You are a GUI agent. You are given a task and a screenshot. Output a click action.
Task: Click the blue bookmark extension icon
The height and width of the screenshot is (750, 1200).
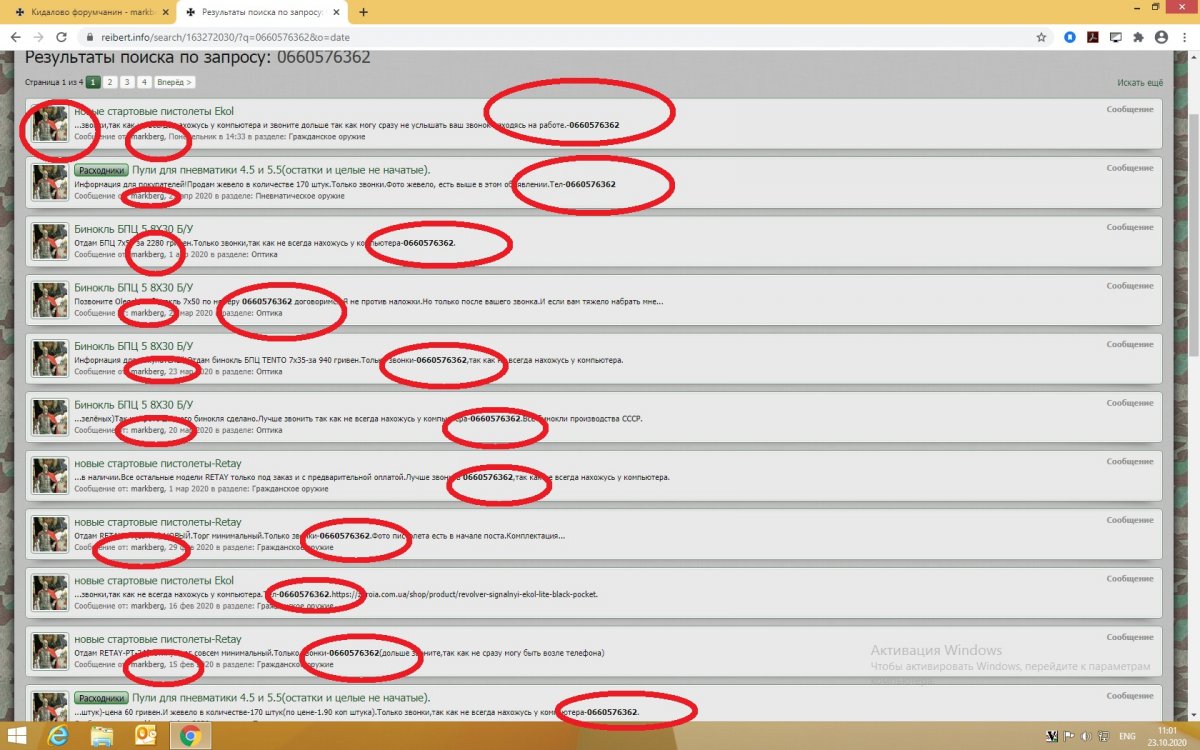point(1069,37)
